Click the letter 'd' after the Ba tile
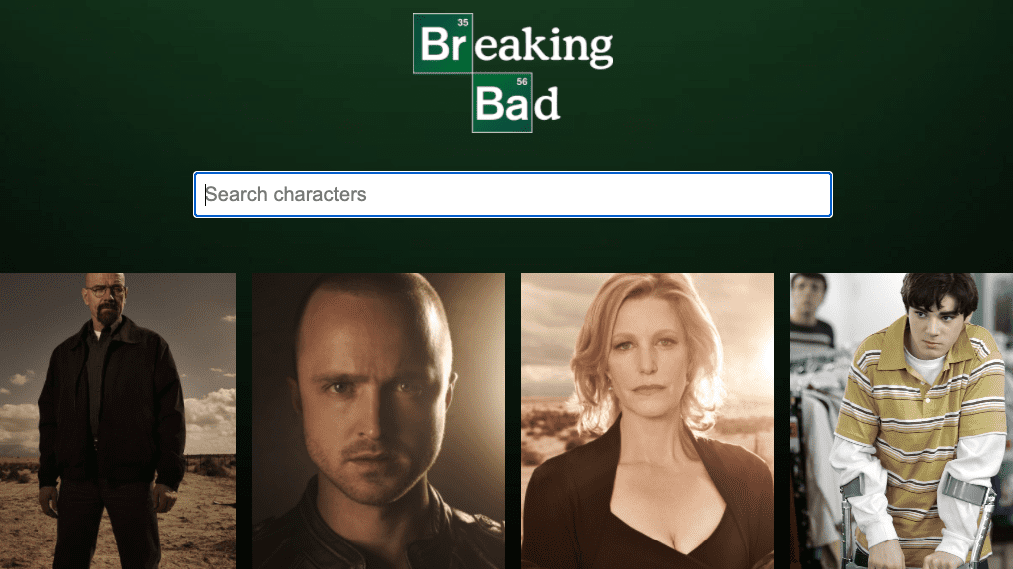The height and width of the screenshot is (569, 1013). tap(547, 104)
